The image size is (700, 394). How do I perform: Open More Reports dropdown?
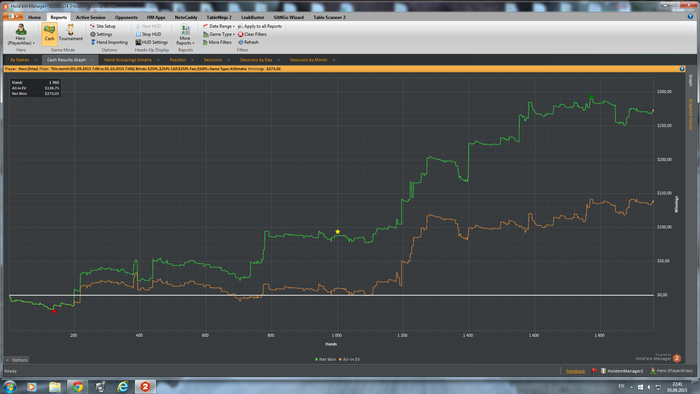click(x=185, y=35)
